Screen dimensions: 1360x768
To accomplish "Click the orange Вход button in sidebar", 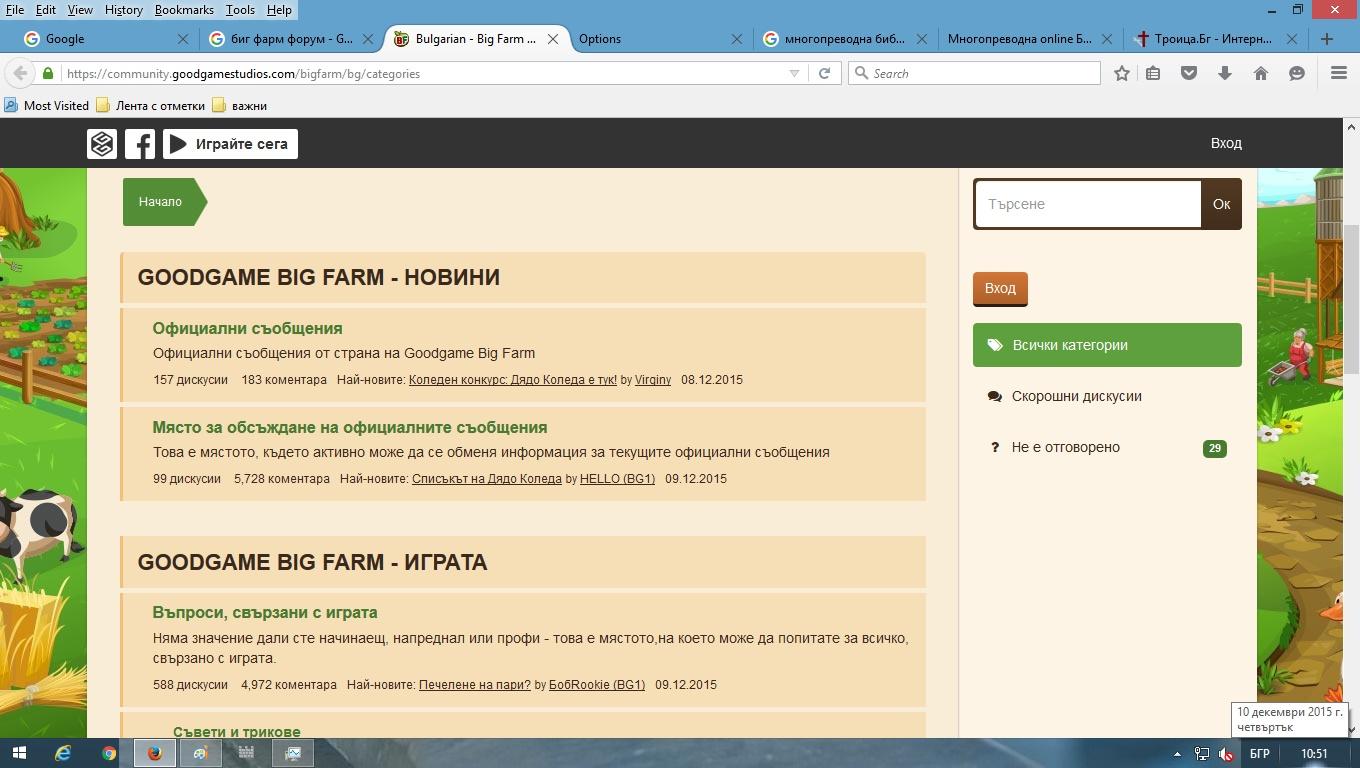I will (x=1000, y=288).
